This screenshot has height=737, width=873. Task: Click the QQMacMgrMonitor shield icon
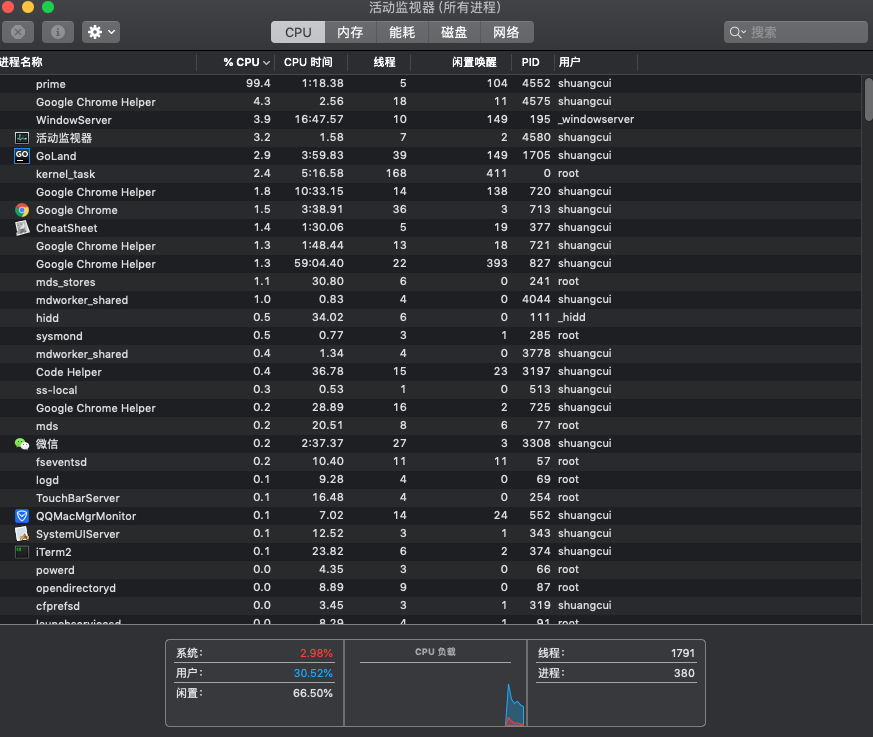(22, 516)
